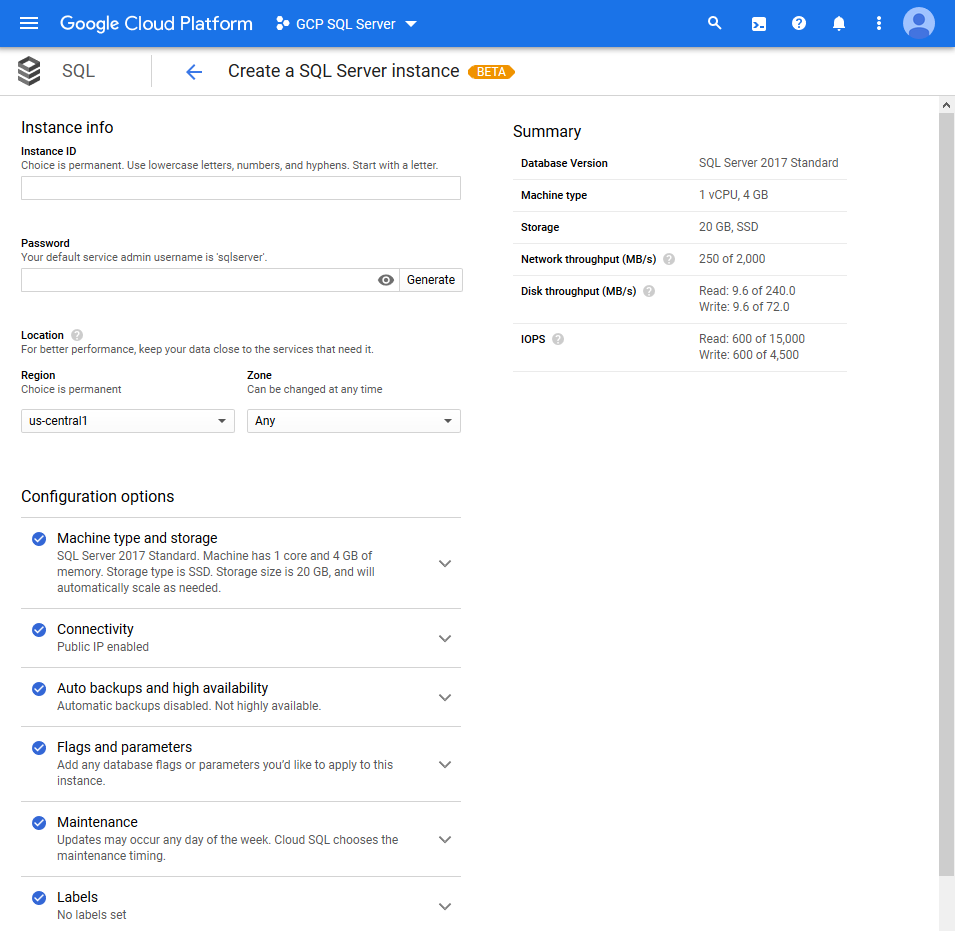The image size is (955, 931).
Task: Click '1 vCPU, 4 GB' summary value
Action: (733, 195)
